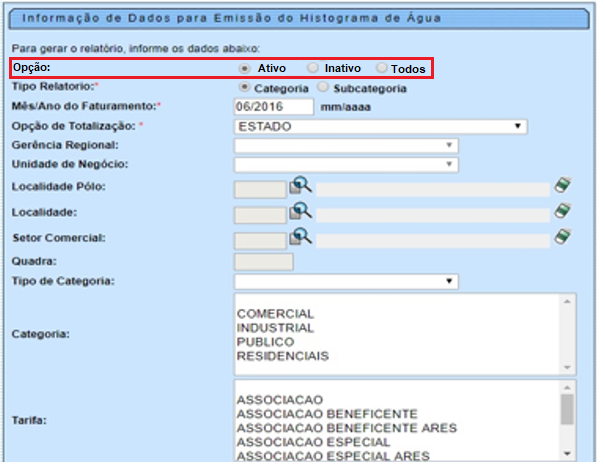
Task: Clear the Localidade field with eraser icon
Action: point(565,211)
